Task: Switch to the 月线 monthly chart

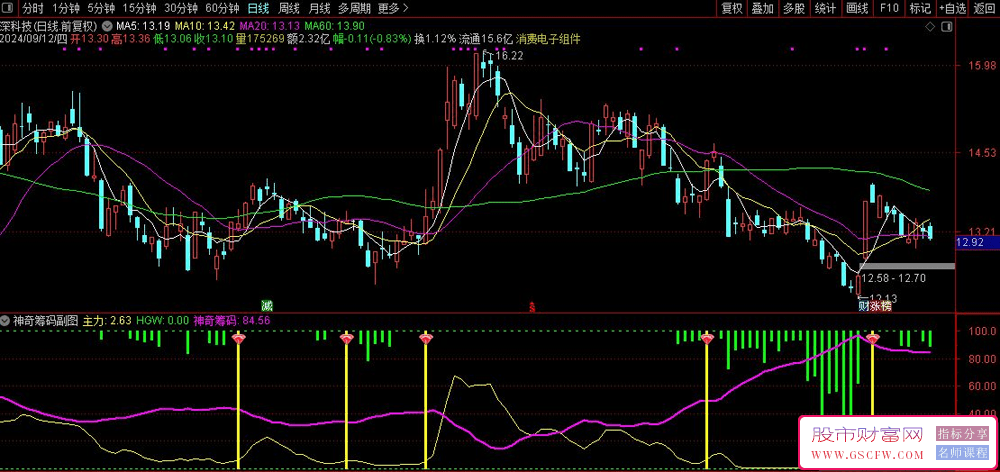Action: click(320, 8)
